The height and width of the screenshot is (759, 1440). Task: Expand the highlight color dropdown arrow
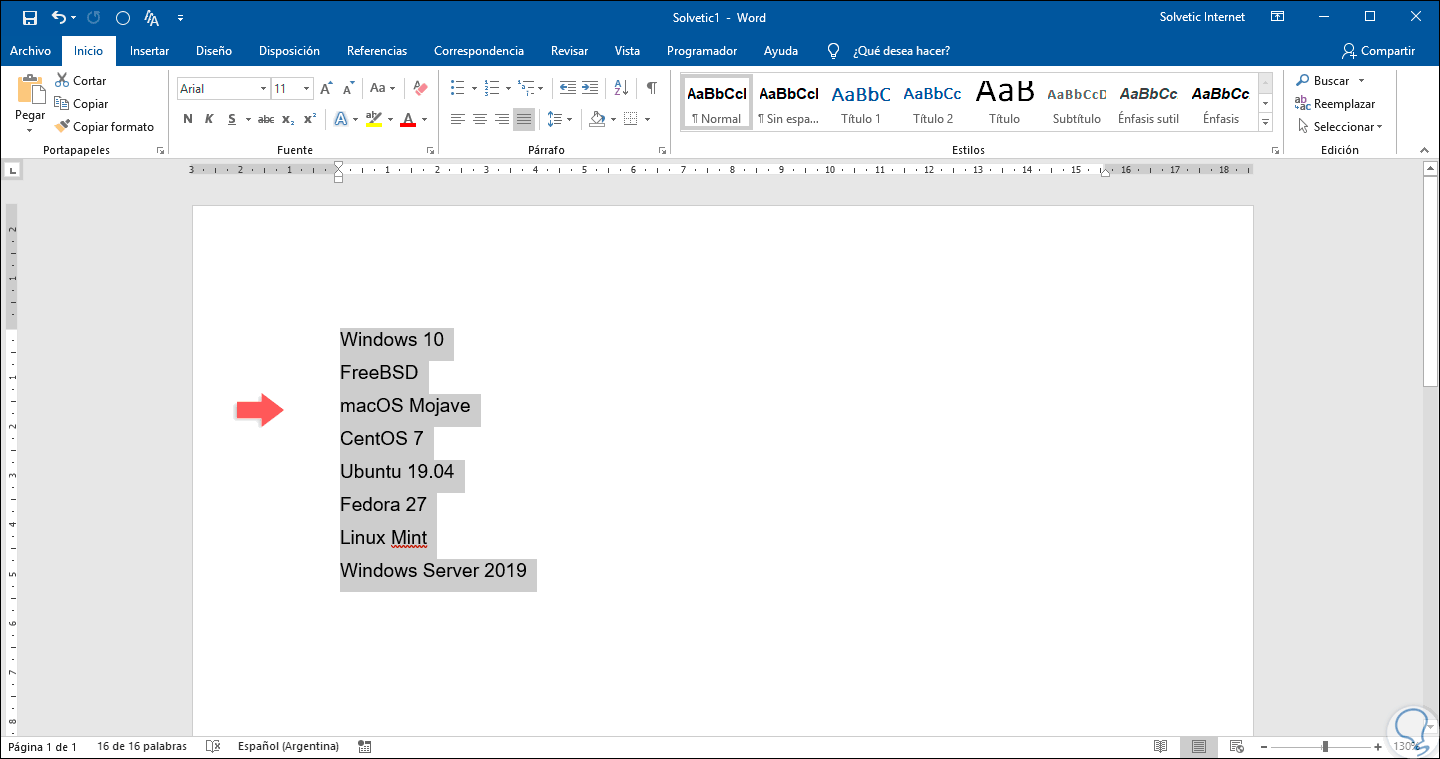[390, 119]
